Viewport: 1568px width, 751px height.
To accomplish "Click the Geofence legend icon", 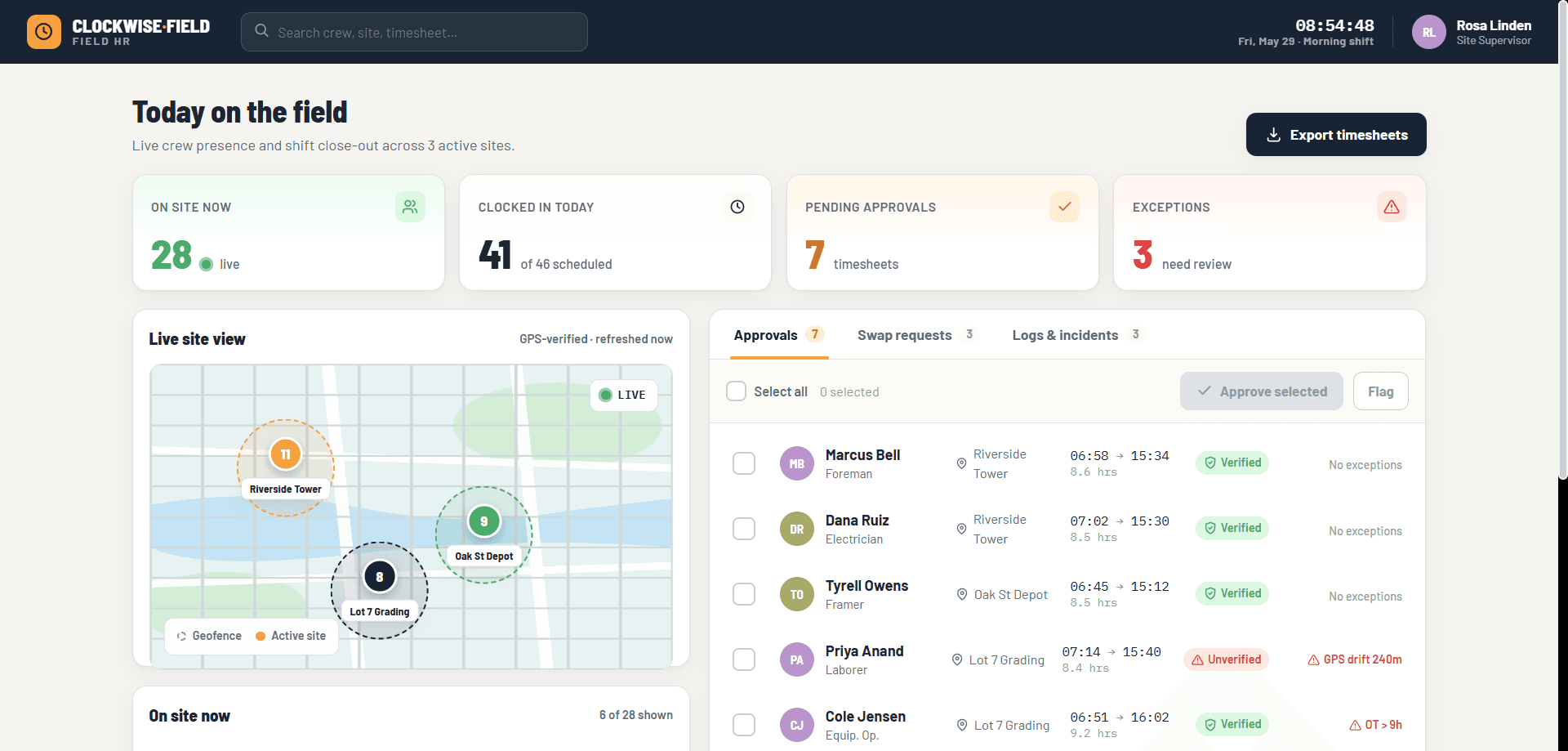I will point(181,636).
